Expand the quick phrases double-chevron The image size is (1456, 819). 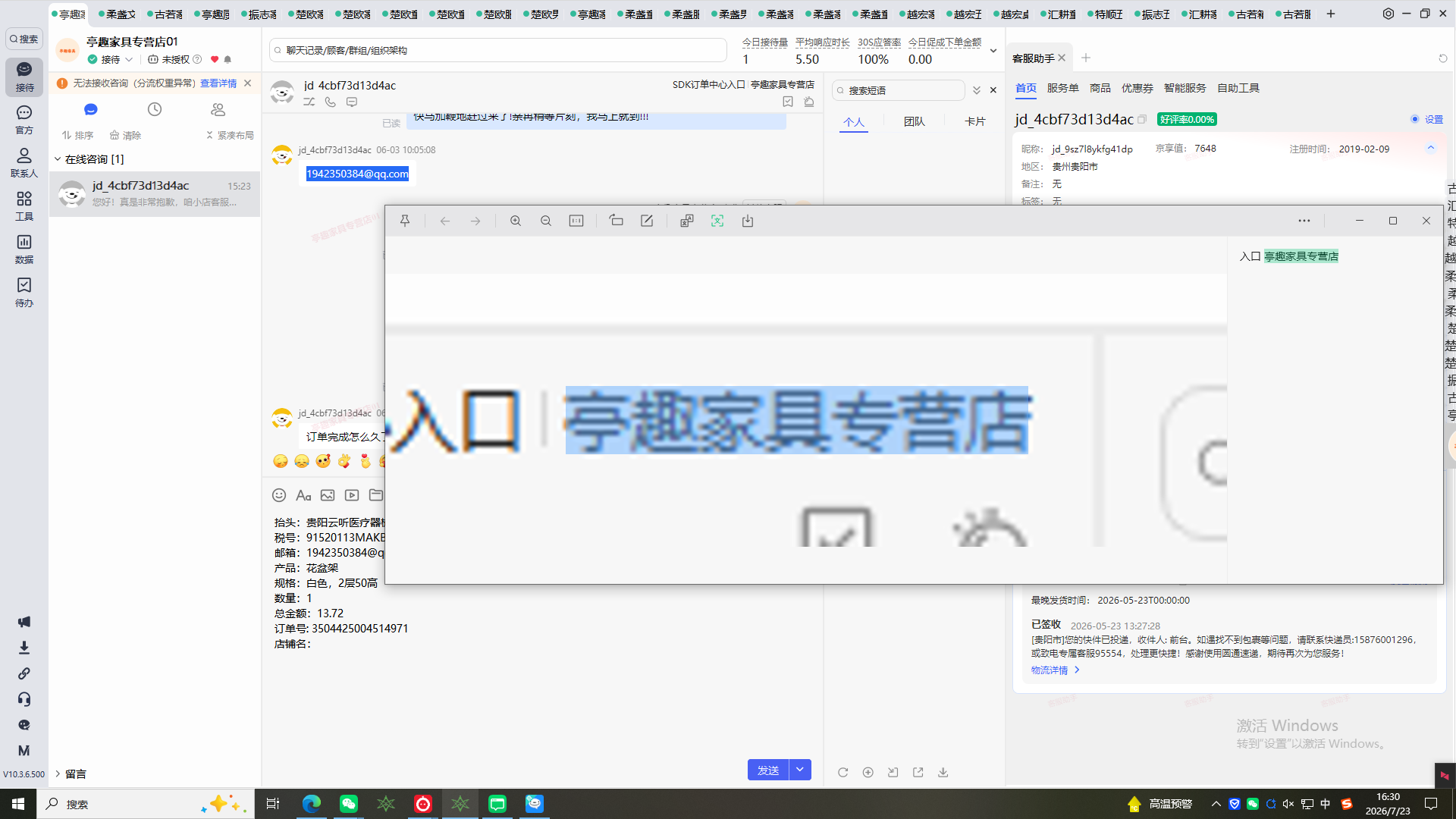click(977, 90)
